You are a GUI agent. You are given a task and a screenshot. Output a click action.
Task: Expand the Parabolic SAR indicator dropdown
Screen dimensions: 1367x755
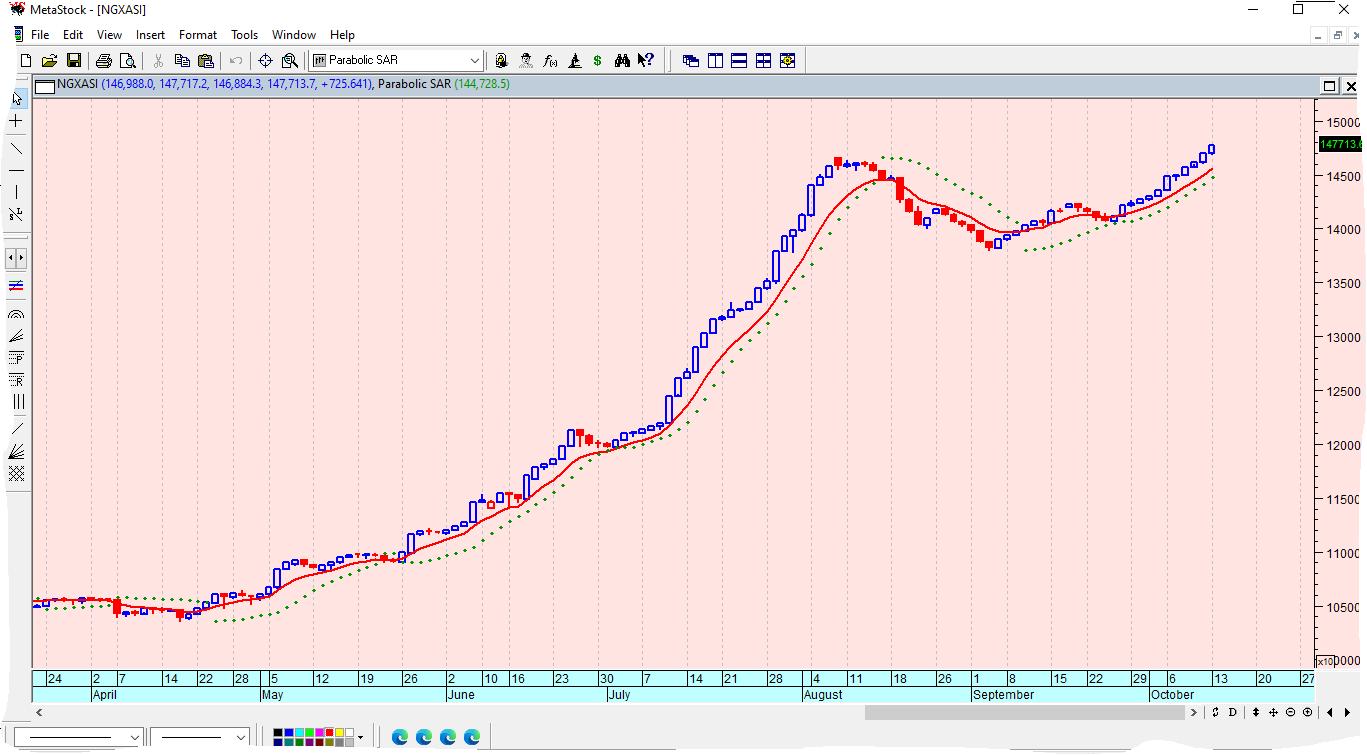click(474, 61)
